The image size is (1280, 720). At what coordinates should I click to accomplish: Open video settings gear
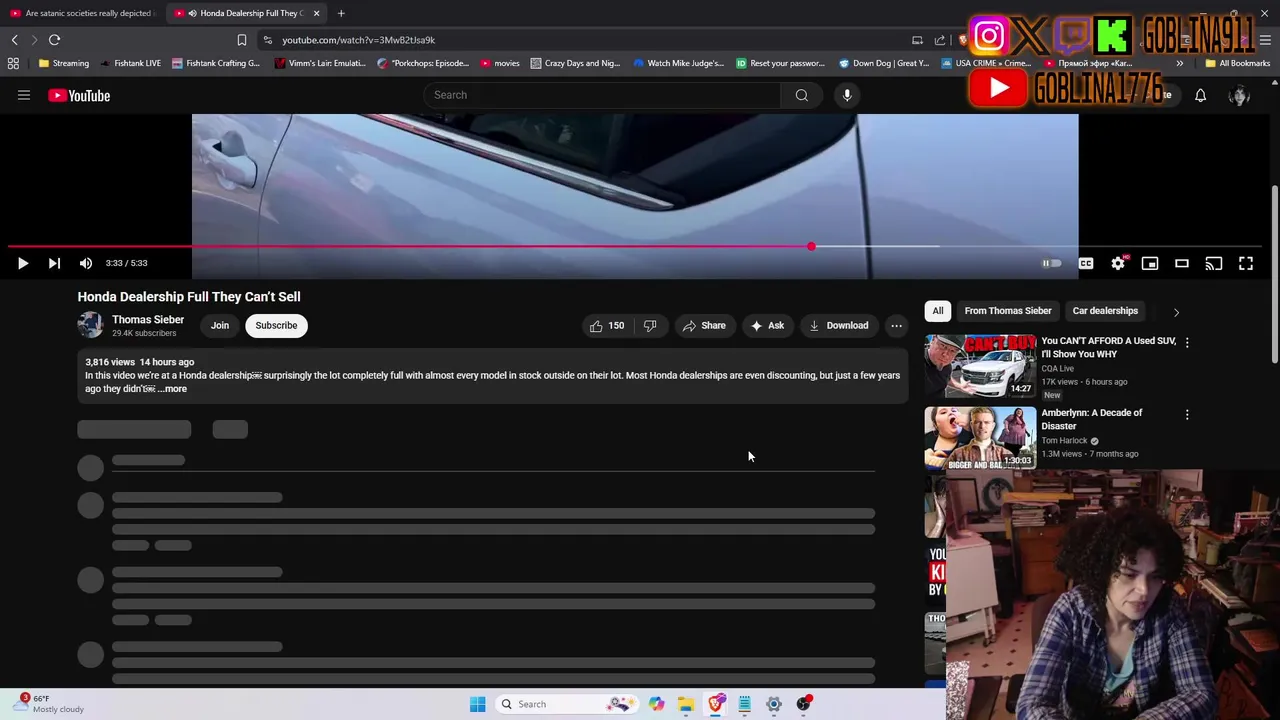point(1118,264)
